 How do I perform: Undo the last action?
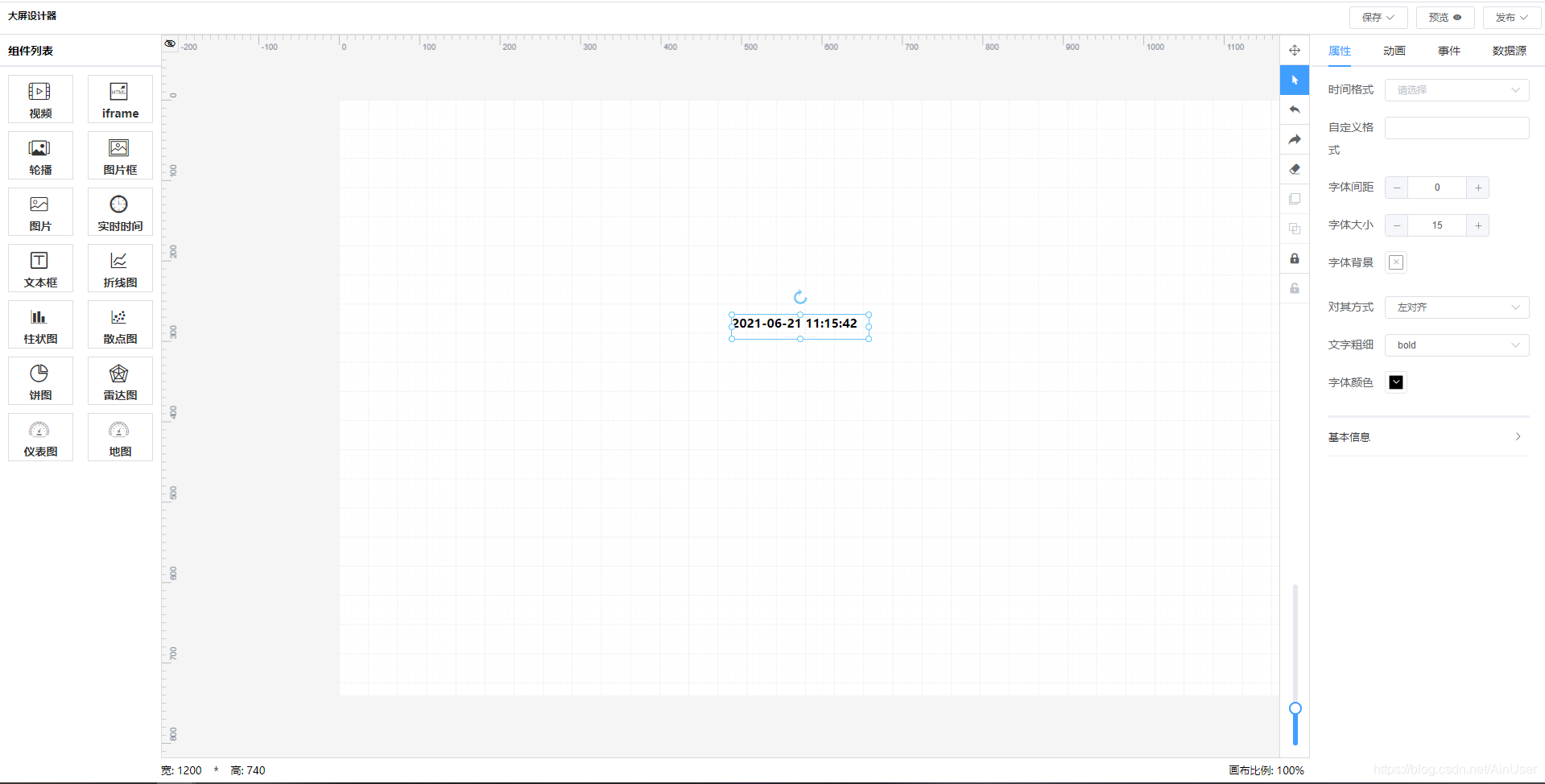1295,109
